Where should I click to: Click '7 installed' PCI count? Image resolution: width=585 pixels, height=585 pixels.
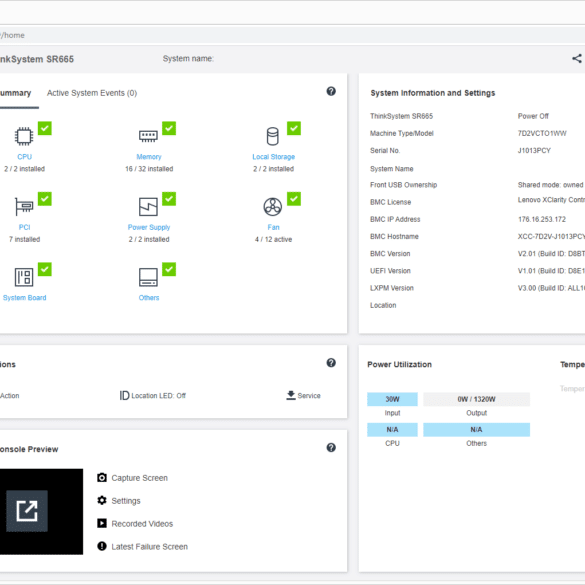click(x=25, y=240)
